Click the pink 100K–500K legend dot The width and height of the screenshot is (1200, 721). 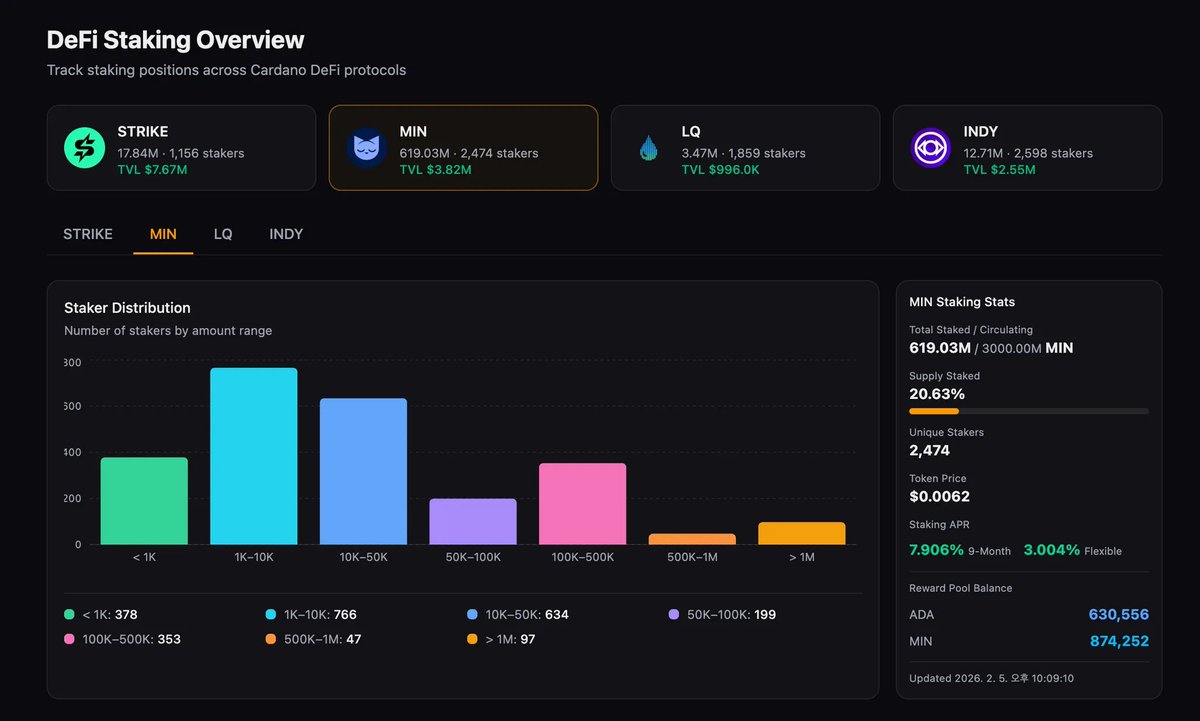point(68,638)
